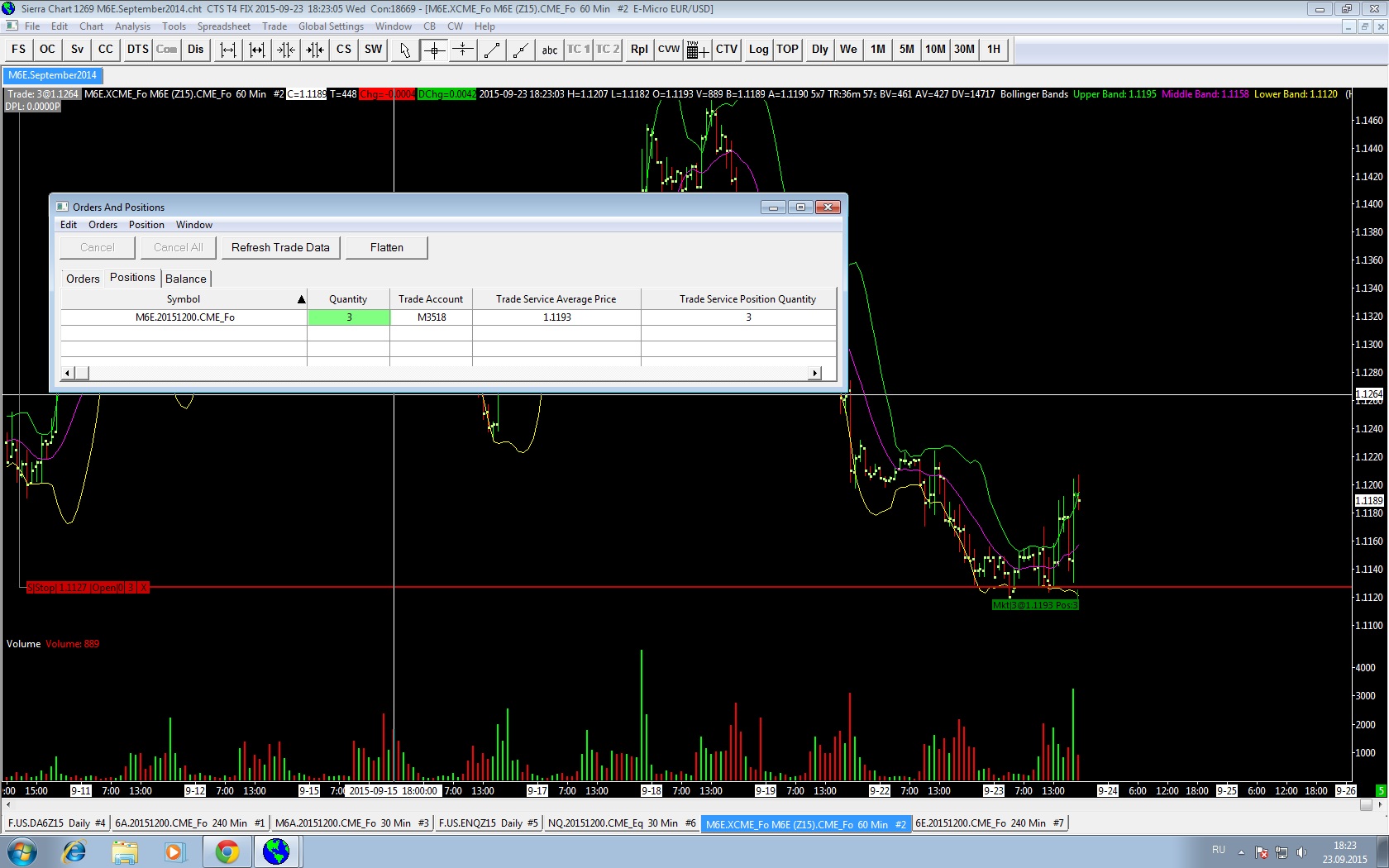Click the RU language indicator in system tray

tap(1219, 850)
